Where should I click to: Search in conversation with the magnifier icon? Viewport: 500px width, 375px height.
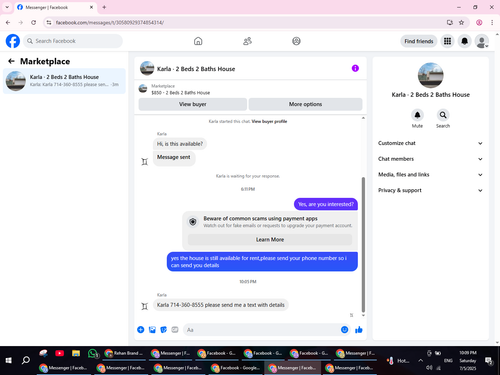[x=443, y=115]
